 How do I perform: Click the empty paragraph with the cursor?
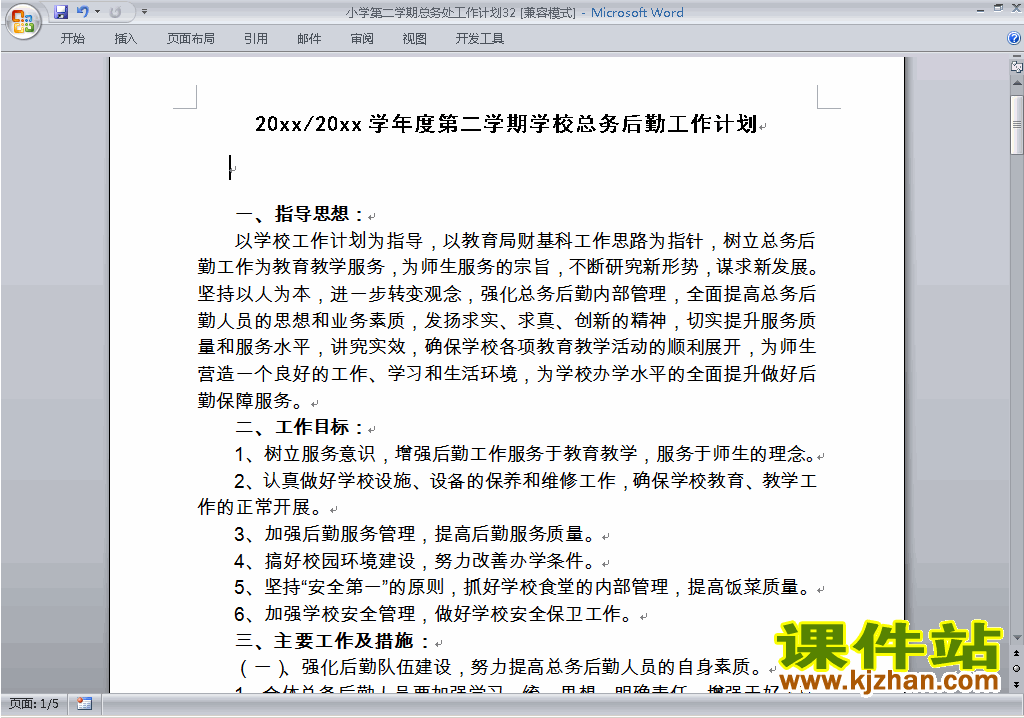pos(232,168)
